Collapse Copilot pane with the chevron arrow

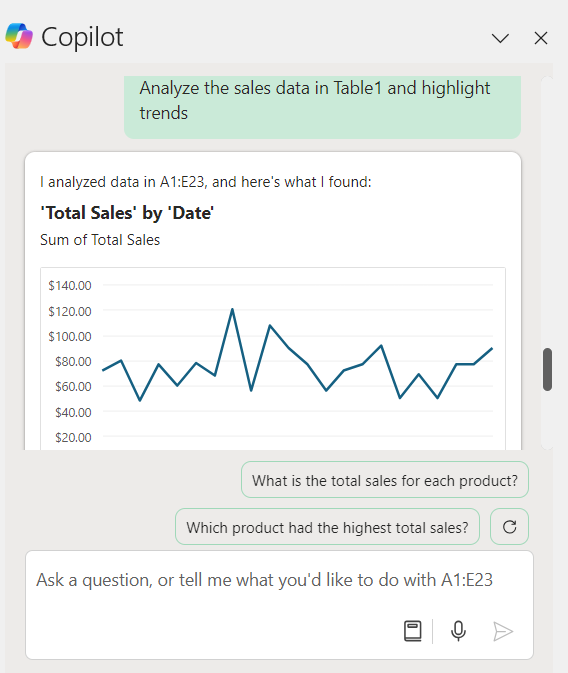point(500,38)
